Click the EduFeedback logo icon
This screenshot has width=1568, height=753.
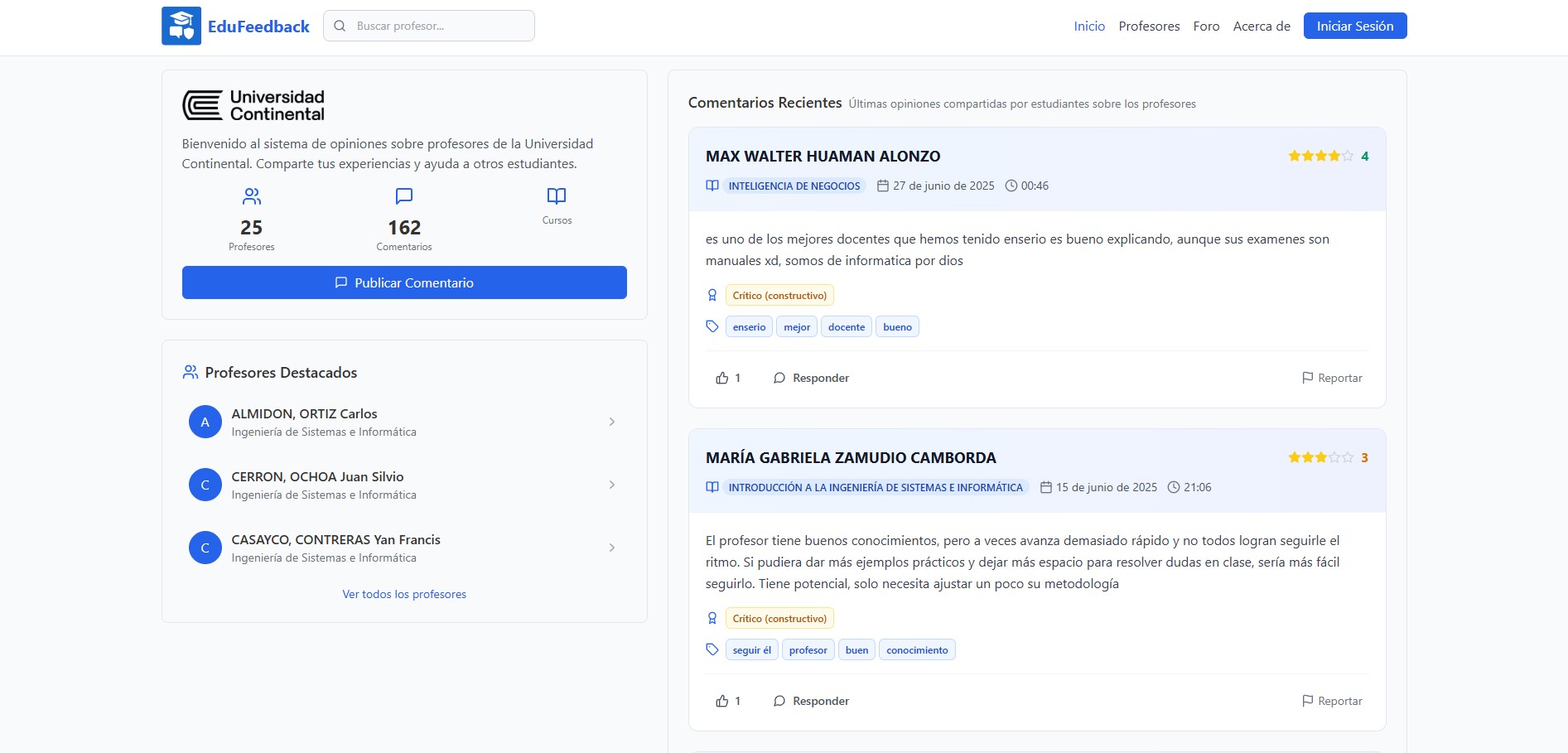point(181,26)
